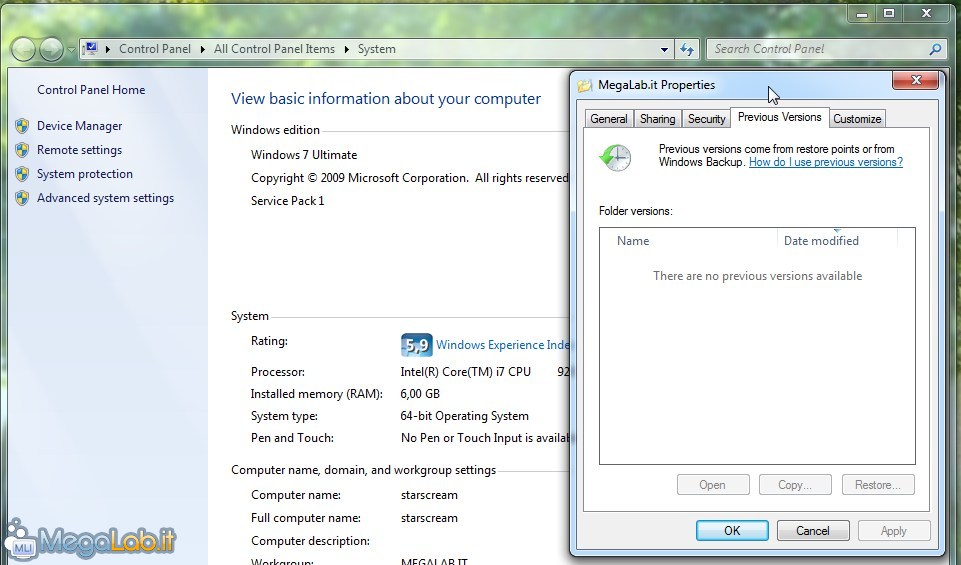The width and height of the screenshot is (961, 565).
Task: Open address bar history dropdown arrow
Action: 664,50
